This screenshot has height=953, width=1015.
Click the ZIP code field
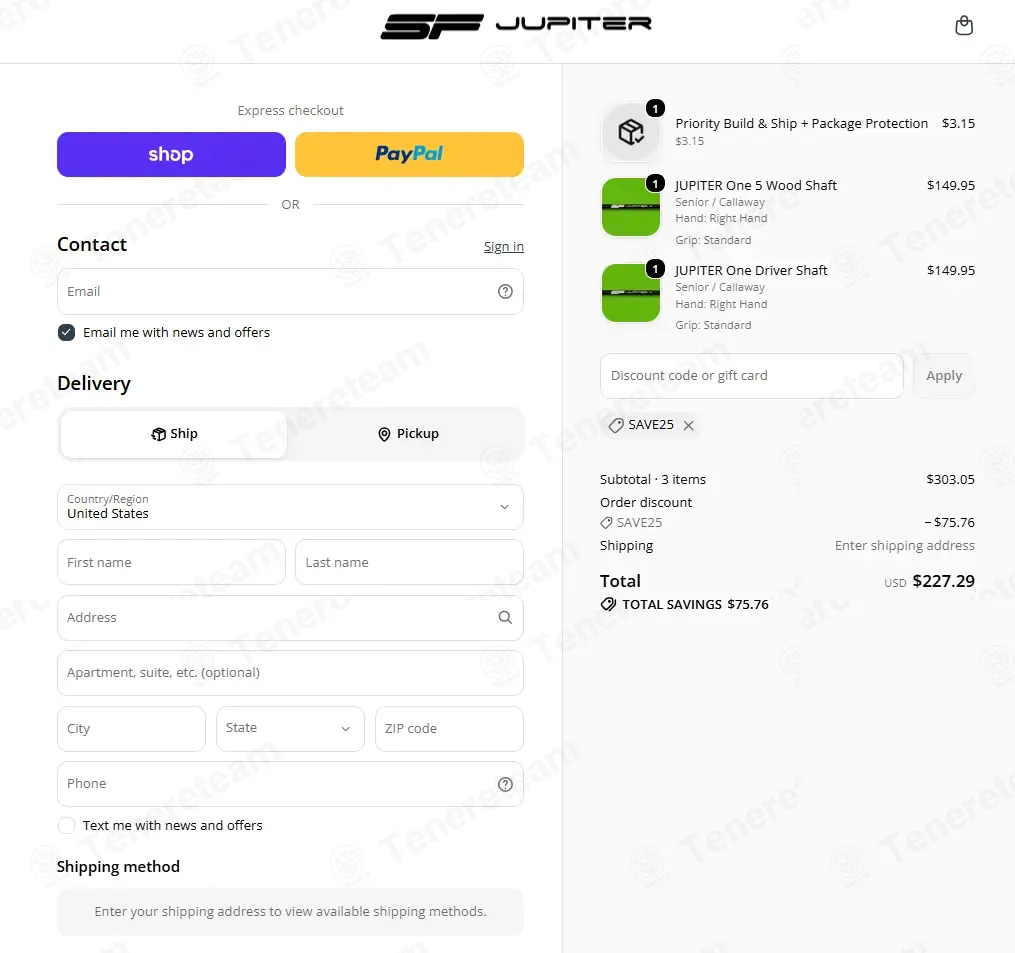click(449, 729)
